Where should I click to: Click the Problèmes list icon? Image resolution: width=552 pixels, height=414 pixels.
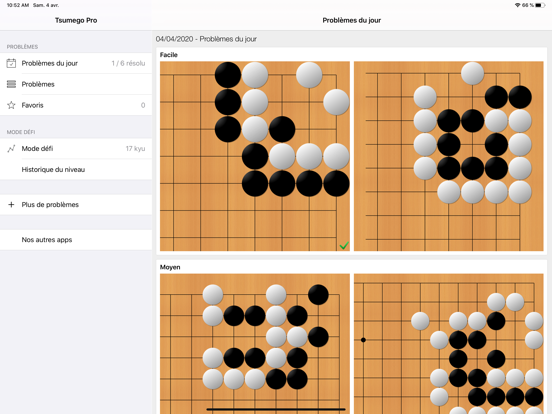tap(11, 84)
